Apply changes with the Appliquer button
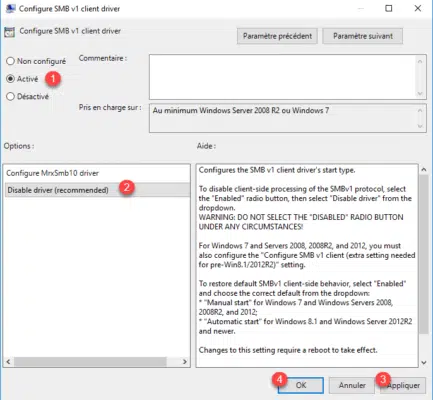 tap(403, 385)
